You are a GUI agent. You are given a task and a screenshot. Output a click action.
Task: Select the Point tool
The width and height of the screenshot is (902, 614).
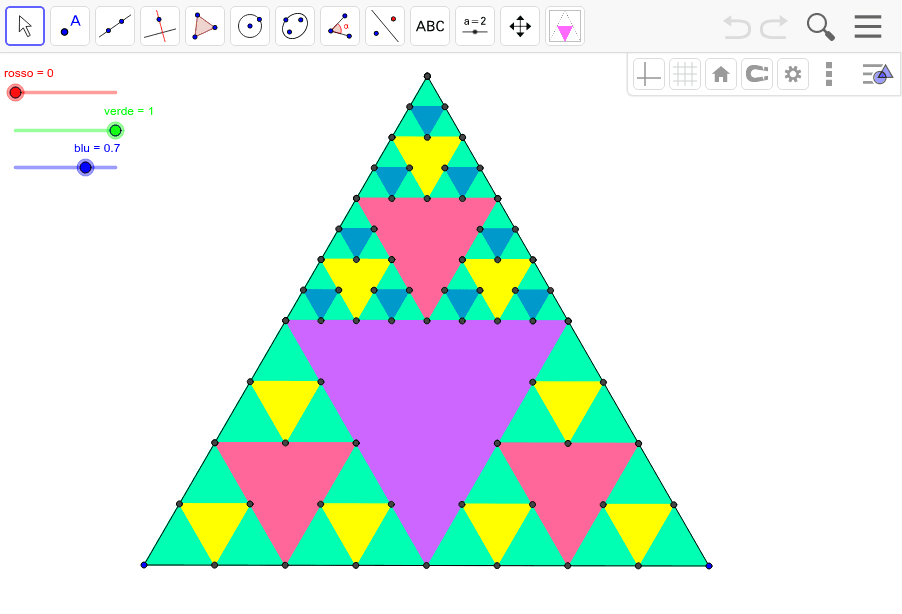pos(70,26)
